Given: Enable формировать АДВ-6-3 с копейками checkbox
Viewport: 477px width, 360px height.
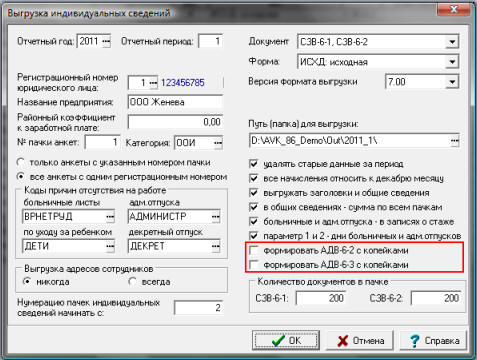Looking at the screenshot, I should click(254, 265).
